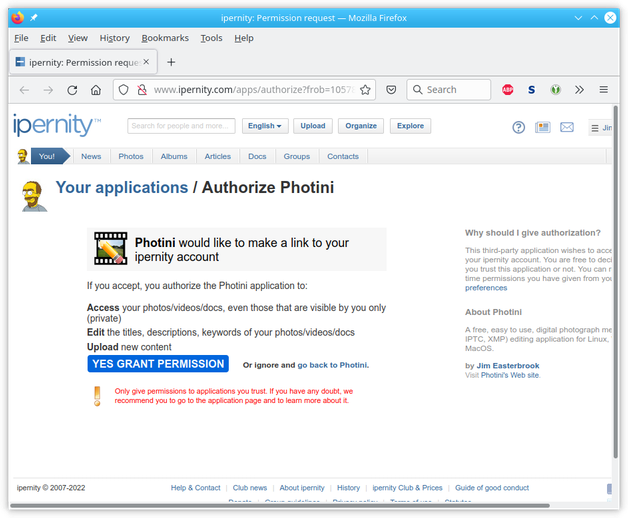Open the user account menu dropdown

coord(600,128)
